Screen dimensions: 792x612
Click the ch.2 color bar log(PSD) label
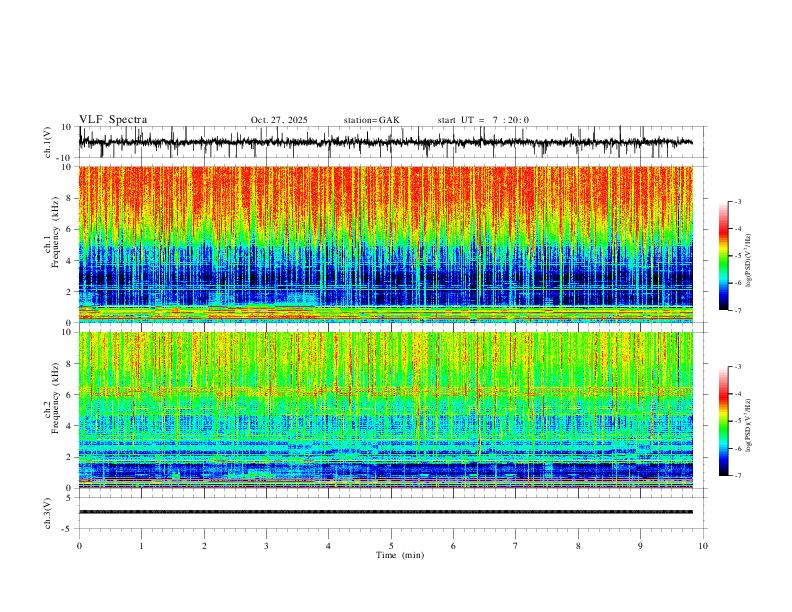click(x=748, y=425)
